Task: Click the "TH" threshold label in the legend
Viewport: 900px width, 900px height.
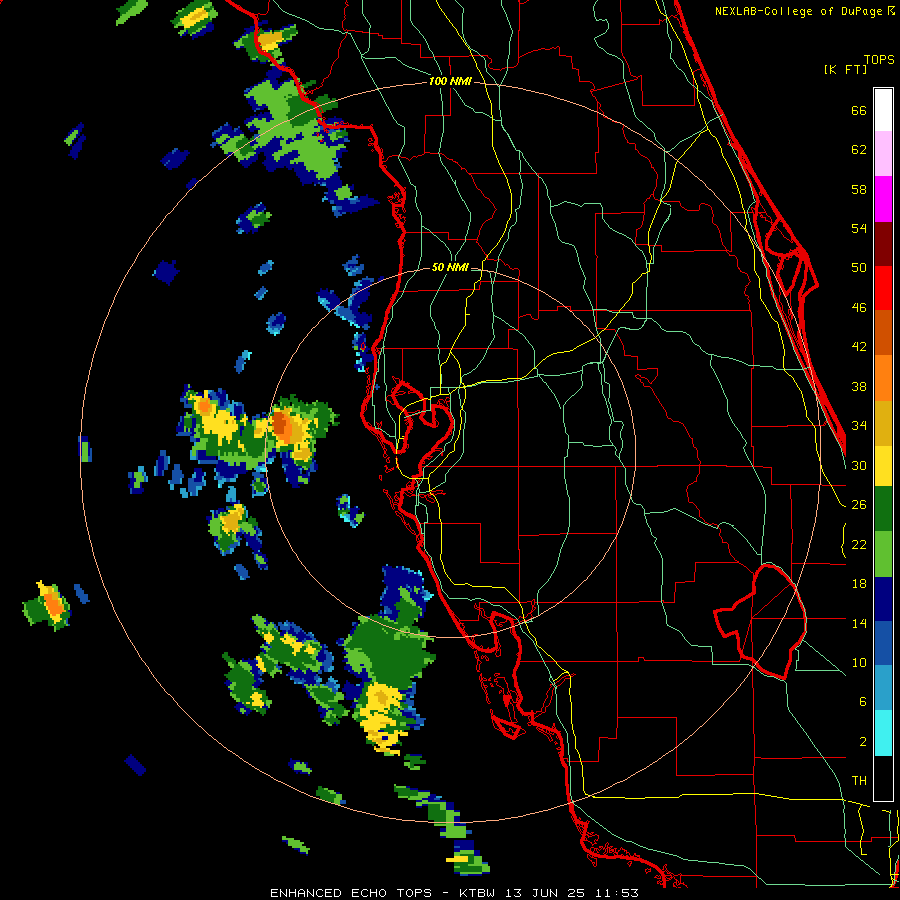Action: pos(859,781)
